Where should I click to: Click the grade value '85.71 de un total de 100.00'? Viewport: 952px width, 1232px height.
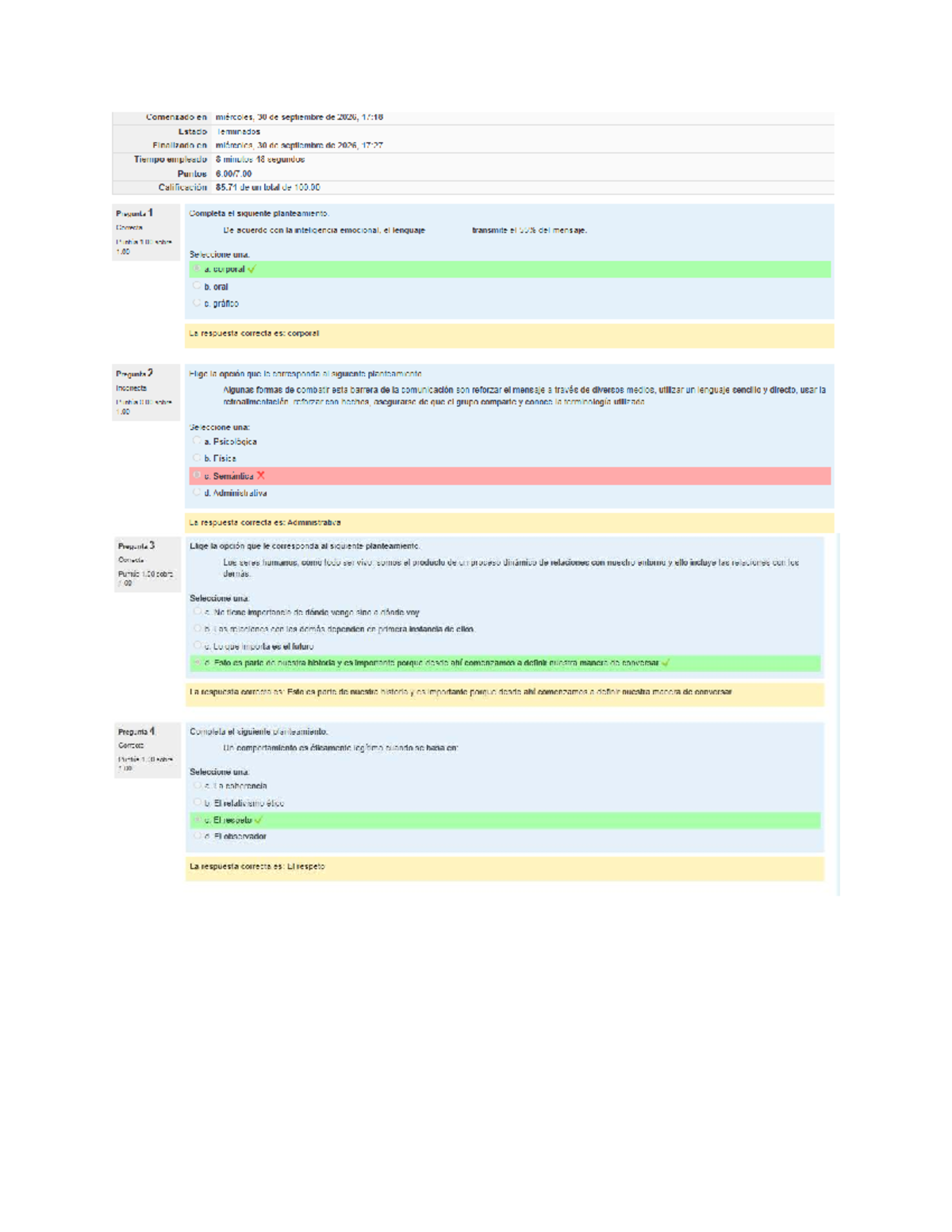[268, 187]
